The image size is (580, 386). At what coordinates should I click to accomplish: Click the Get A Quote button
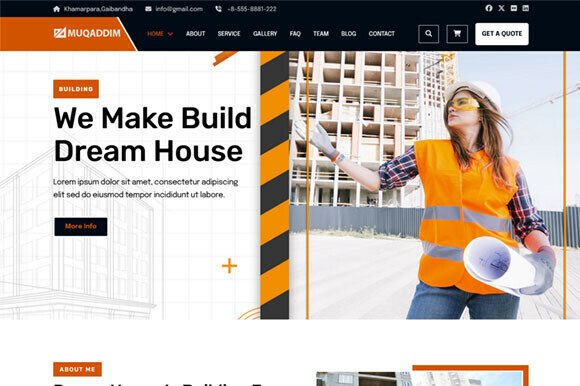tap(502, 34)
